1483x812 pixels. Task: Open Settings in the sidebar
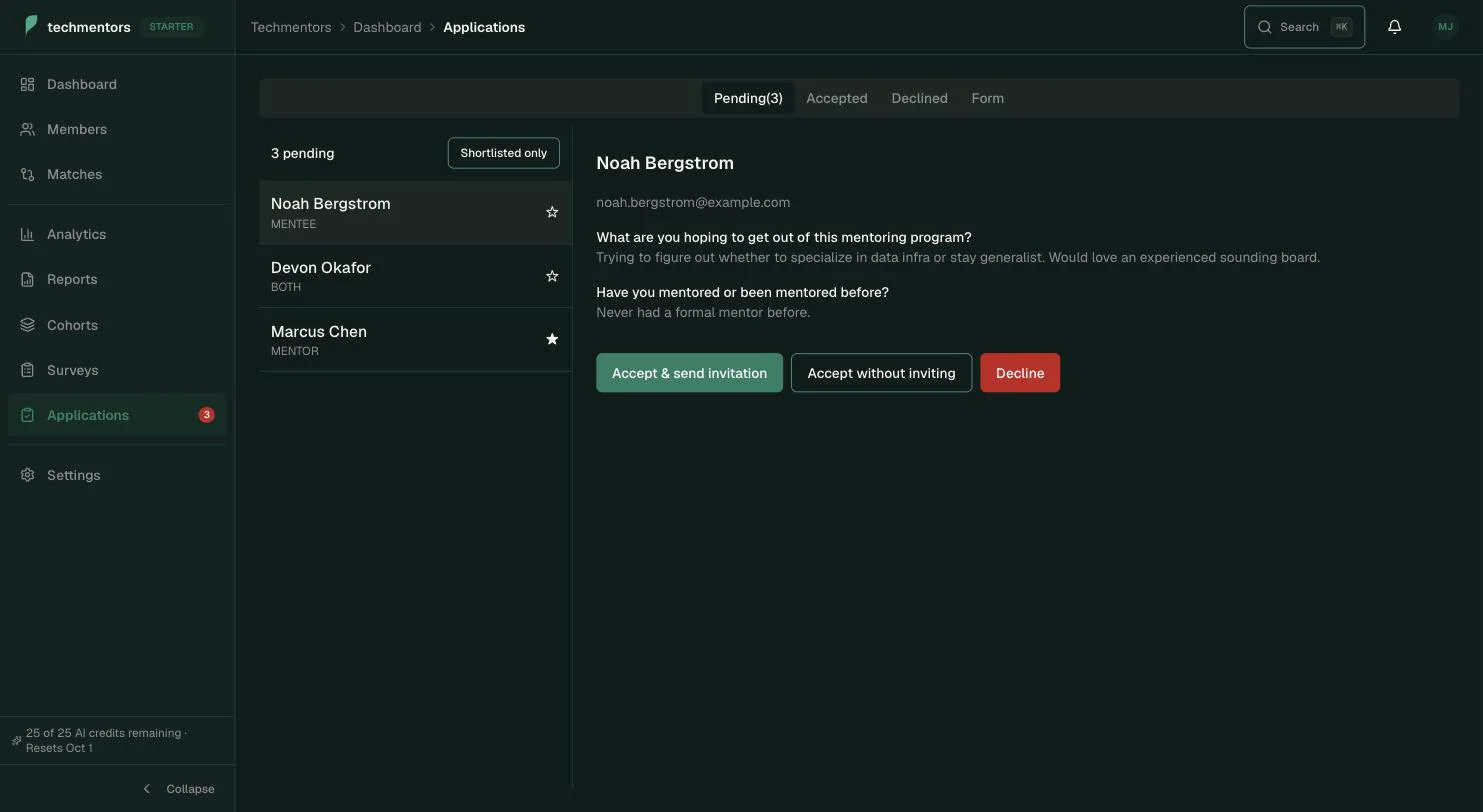117,475
